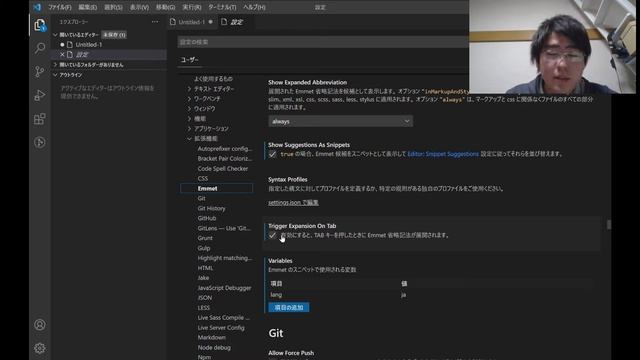Collapse 拡張機能 settings category
This screenshot has width=640, height=360.
(x=189, y=138)
